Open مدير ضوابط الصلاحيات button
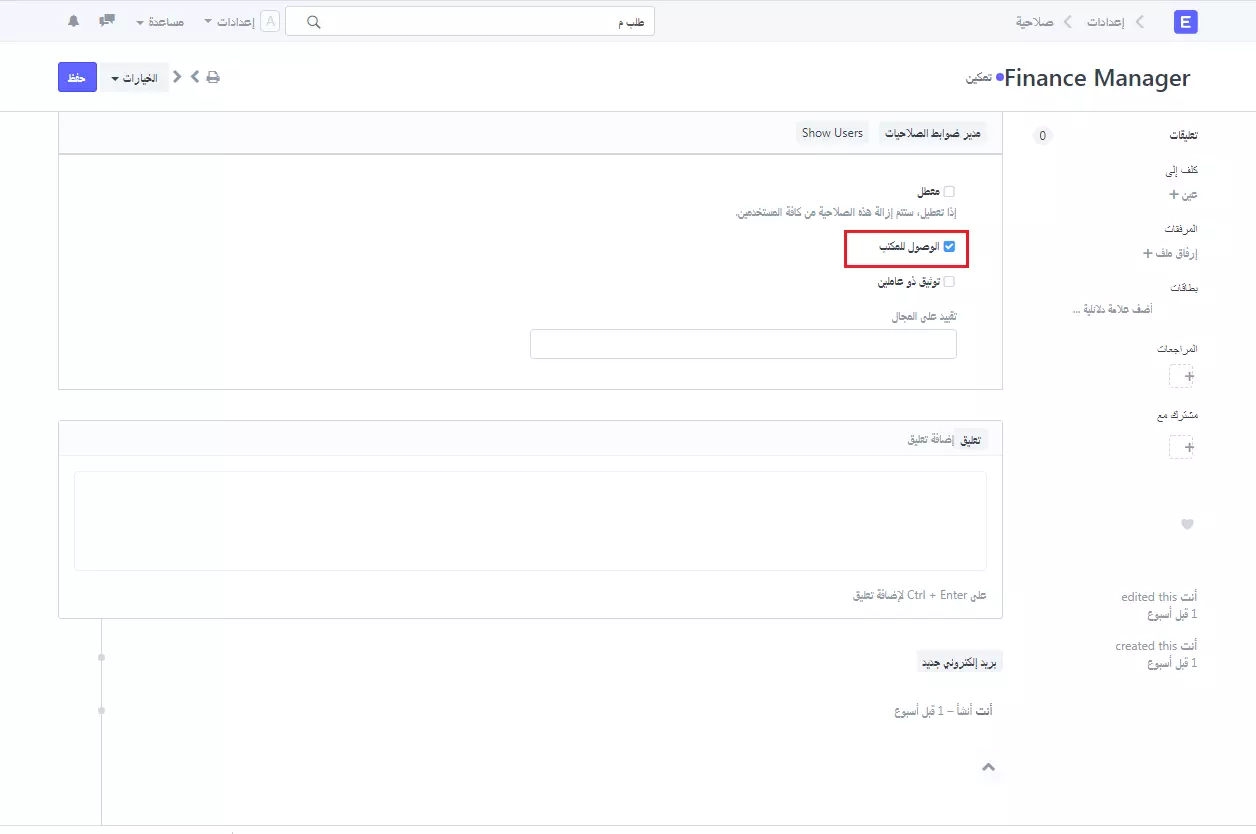Viewport: 1256px width, 834px height. click(x=933, y=133)
